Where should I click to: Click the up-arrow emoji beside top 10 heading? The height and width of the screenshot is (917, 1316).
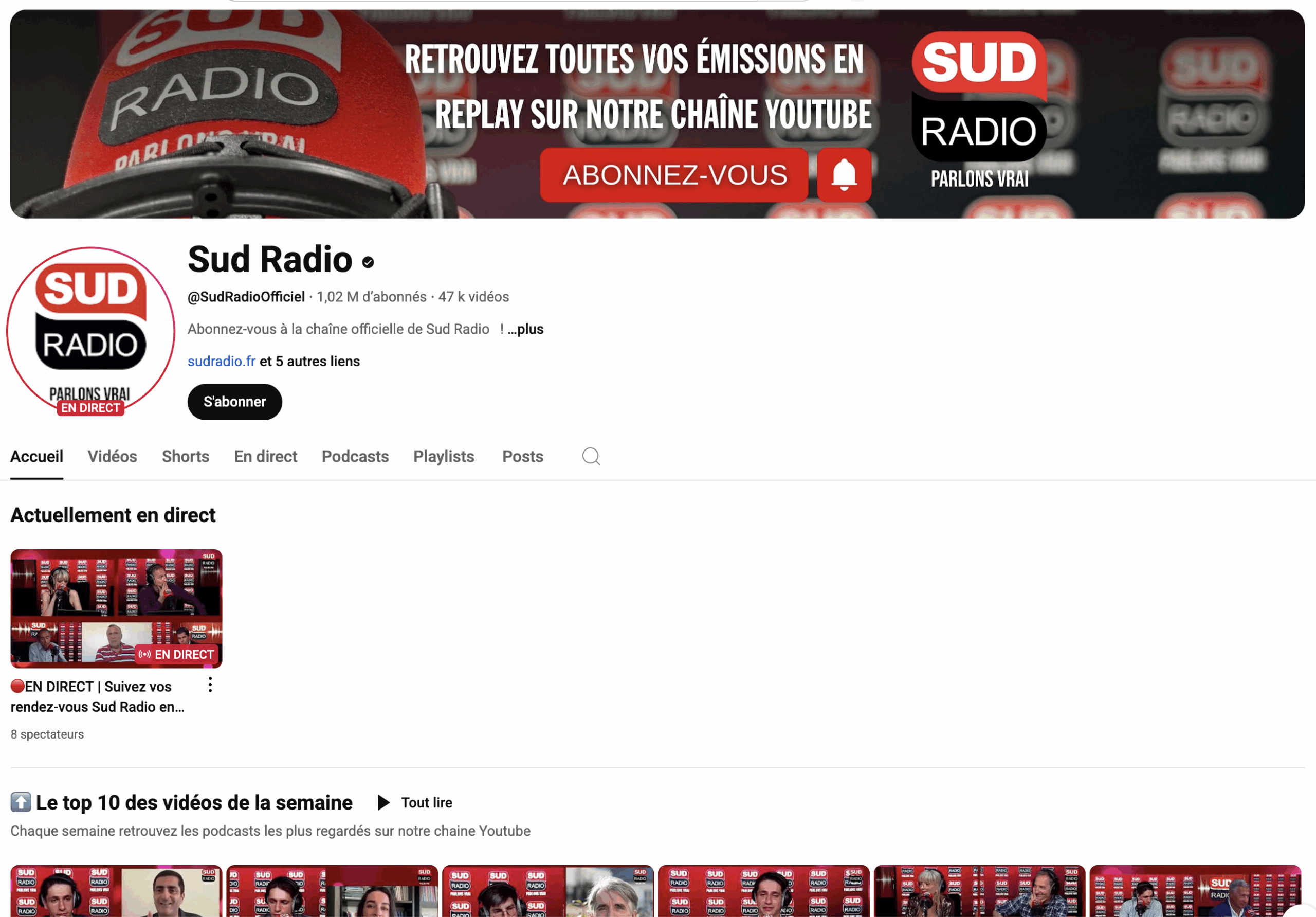(21, 802)
